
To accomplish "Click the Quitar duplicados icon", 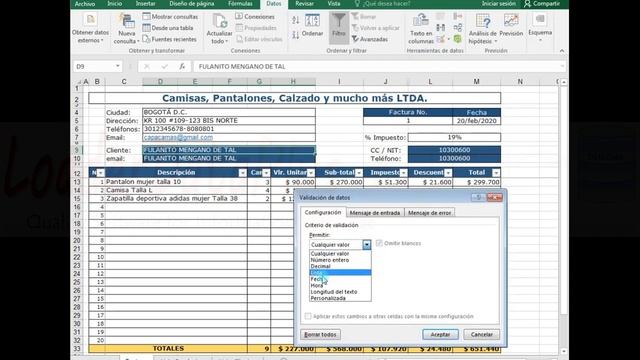I will point(440,28).
